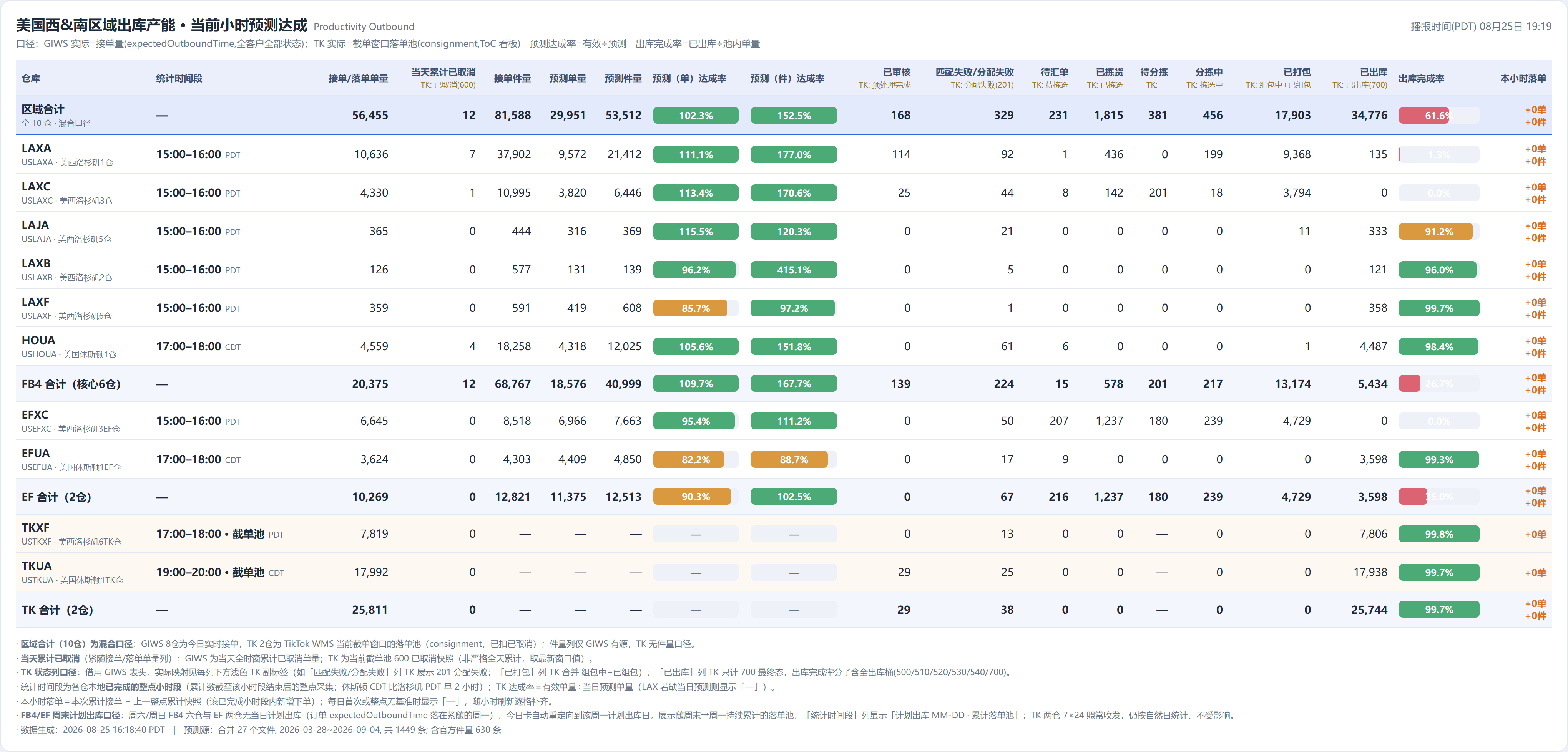Viewport: 1568px width, 752px height.
Task: Click HOUA's 98.4% outbound completion bar
Action: pyautogui.click(x=1439, y=346)
